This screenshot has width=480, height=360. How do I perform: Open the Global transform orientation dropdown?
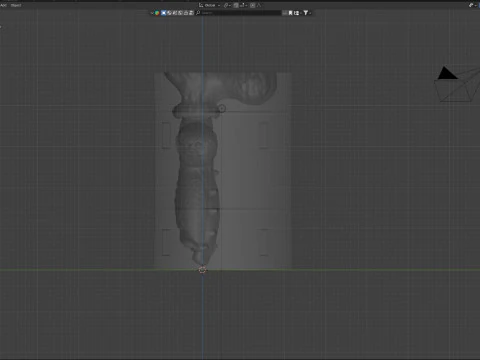click(210, 5)
